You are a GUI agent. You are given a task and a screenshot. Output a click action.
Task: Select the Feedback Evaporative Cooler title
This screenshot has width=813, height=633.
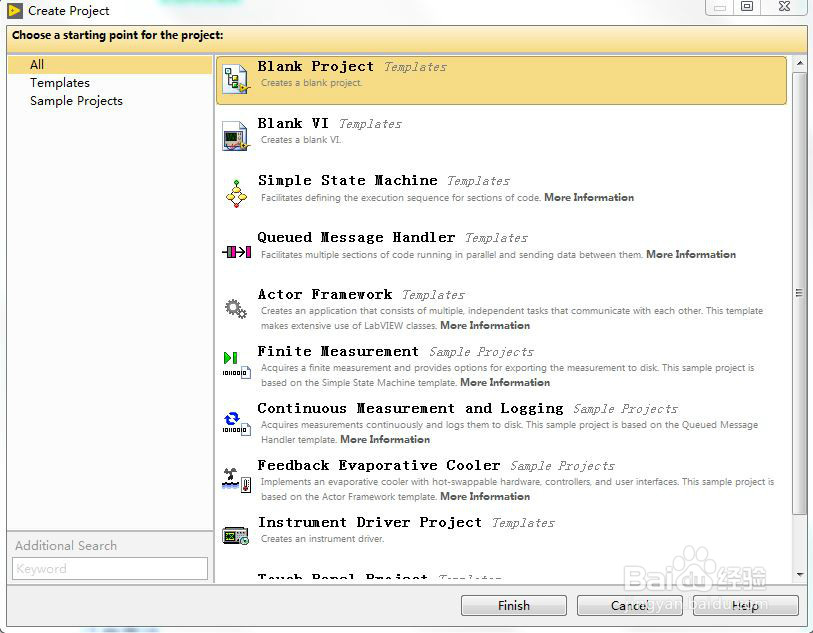coord(379,466)
